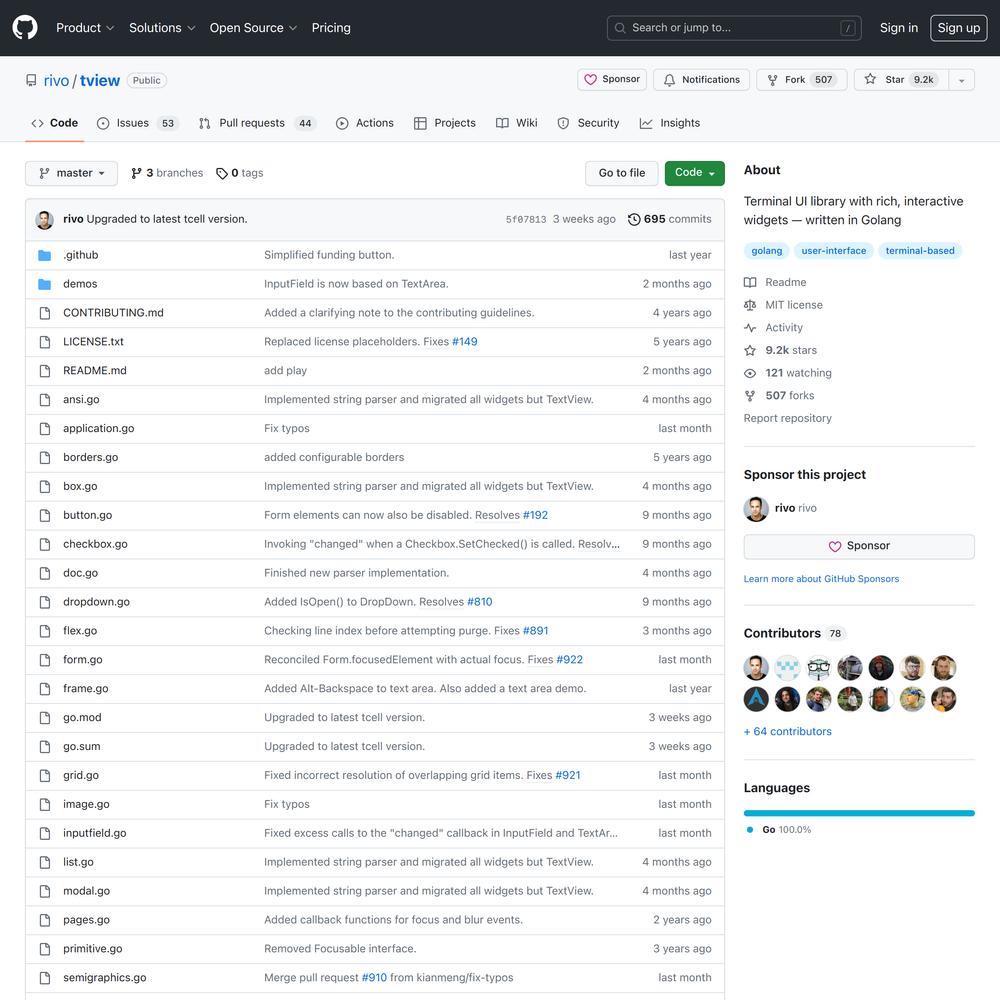This screenshot has width=1000, height=1000.
Task: Click the Sign in link
Action: point(899,28)
